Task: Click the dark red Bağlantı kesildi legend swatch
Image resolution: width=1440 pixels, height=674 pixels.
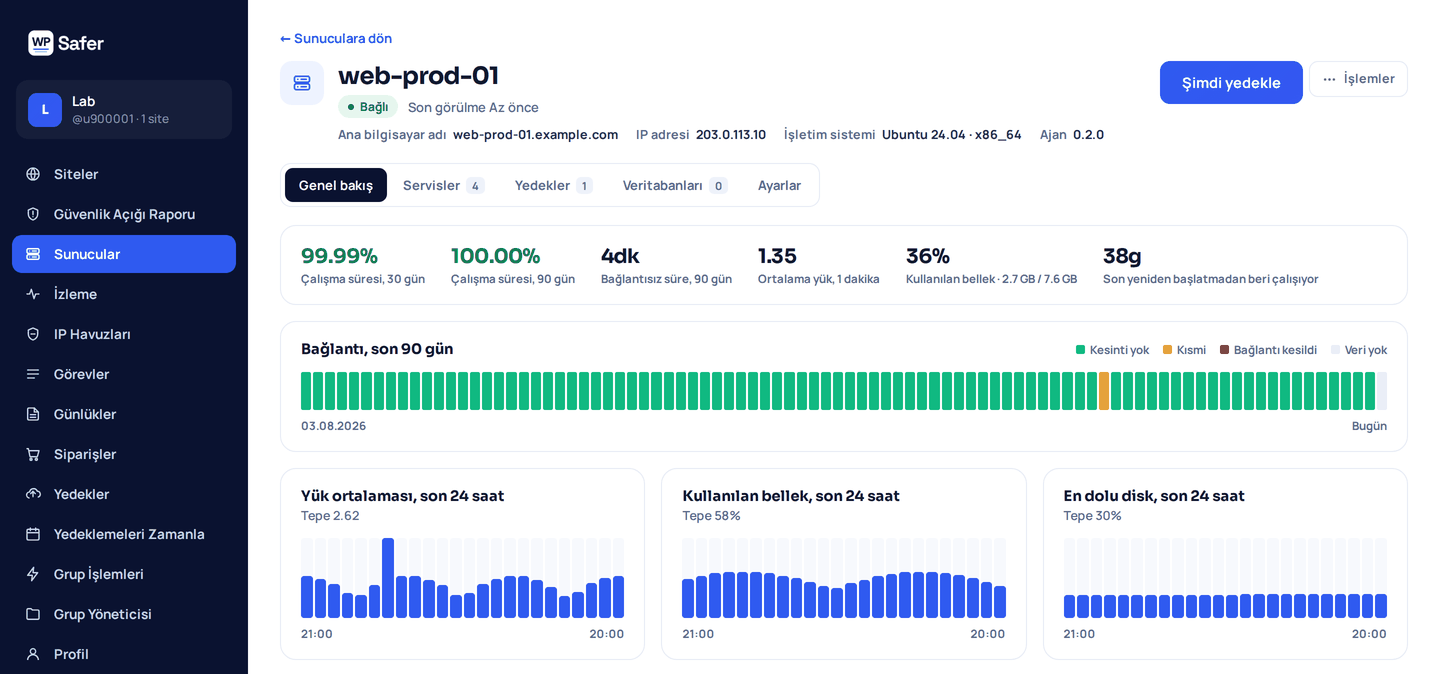Action: [1224, 350]
